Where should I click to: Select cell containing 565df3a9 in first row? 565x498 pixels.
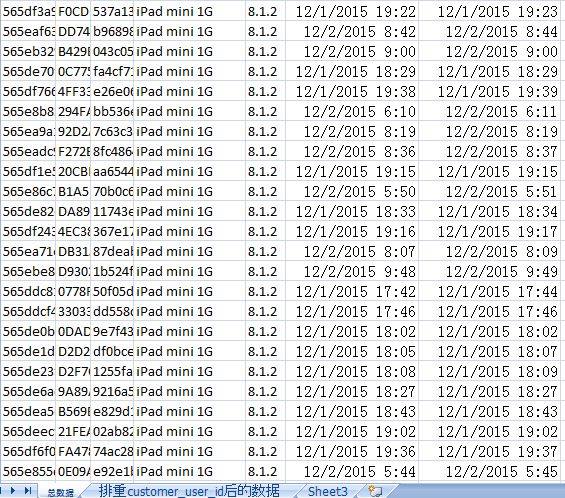pyautogui.click(x=28, y=12)
